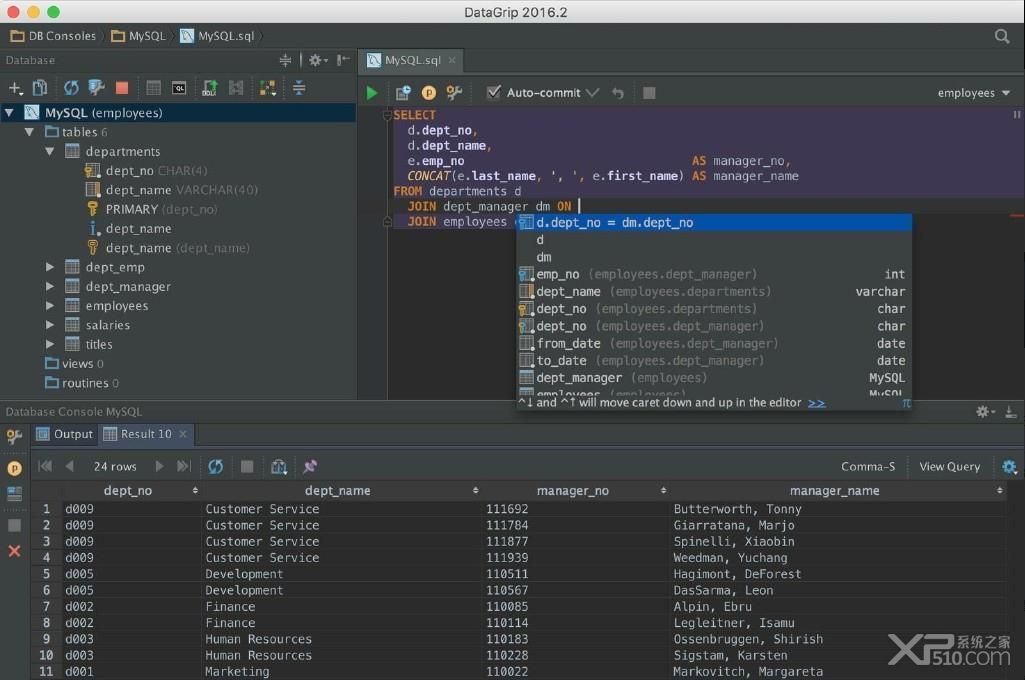The width and height of the screenshot is (1025, 680).
Task: Choose 'from_date' completion suggestion
Action: point(714,343)
